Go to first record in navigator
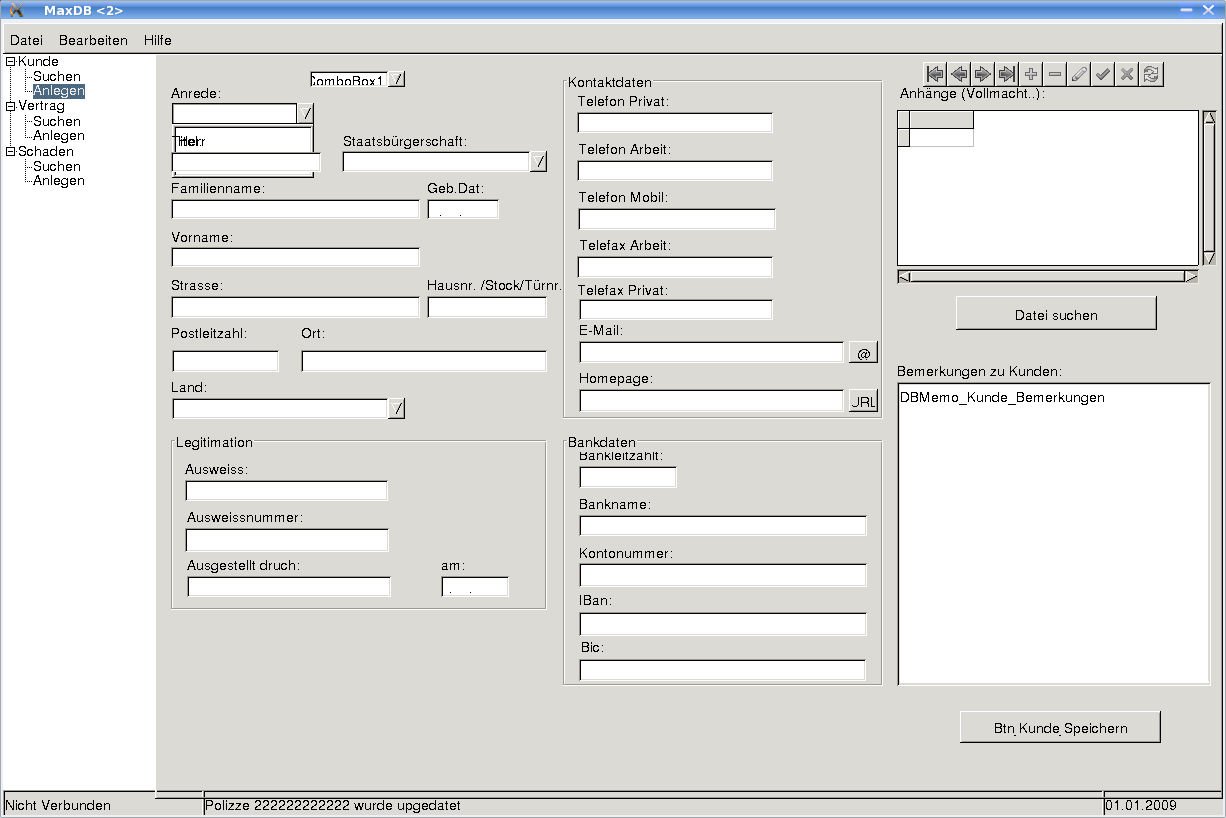 [935, 74]
